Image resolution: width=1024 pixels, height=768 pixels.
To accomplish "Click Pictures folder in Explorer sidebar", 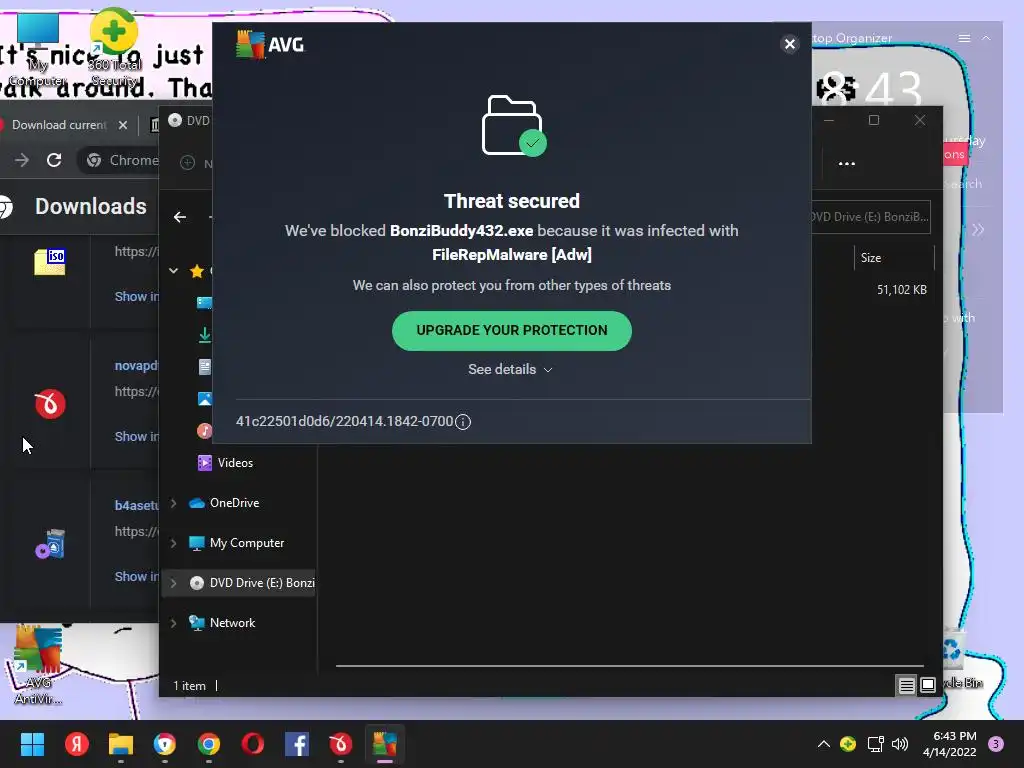I will click(204, 398).
